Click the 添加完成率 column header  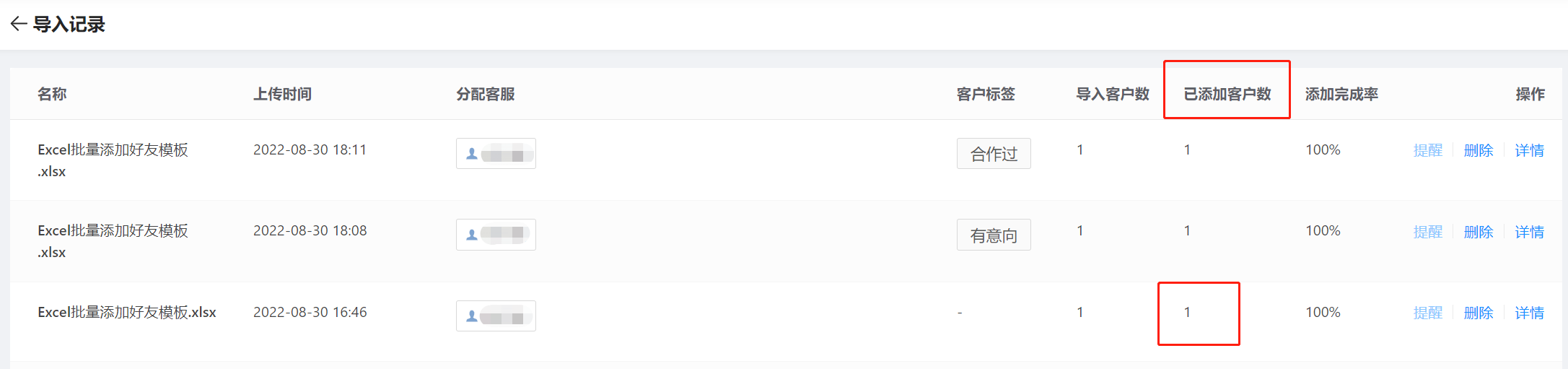point(1341,94)
